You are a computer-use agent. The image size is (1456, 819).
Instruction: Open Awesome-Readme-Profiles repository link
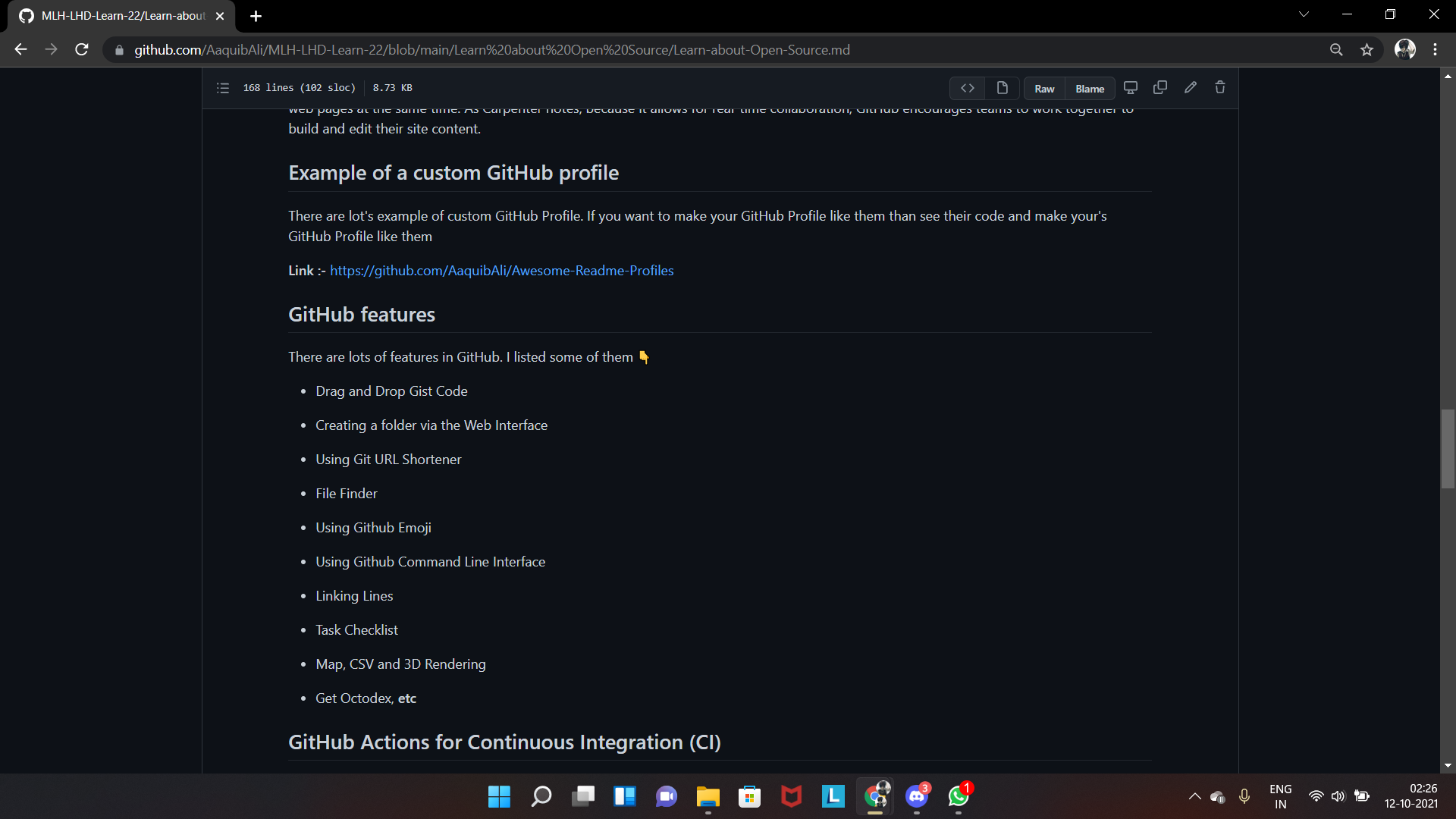pos(501,271)
